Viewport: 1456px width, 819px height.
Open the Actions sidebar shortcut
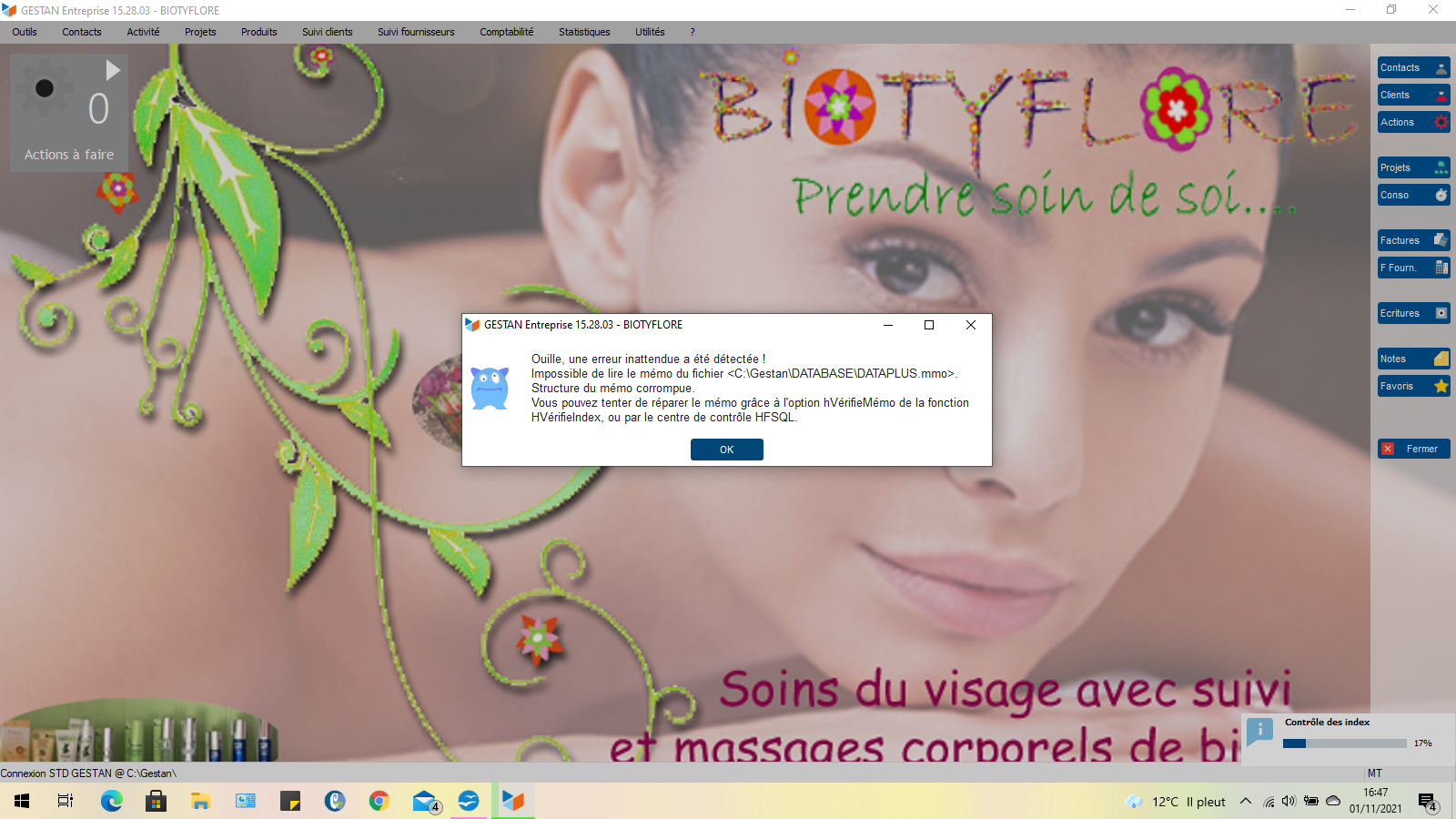tap(1413, 123)
